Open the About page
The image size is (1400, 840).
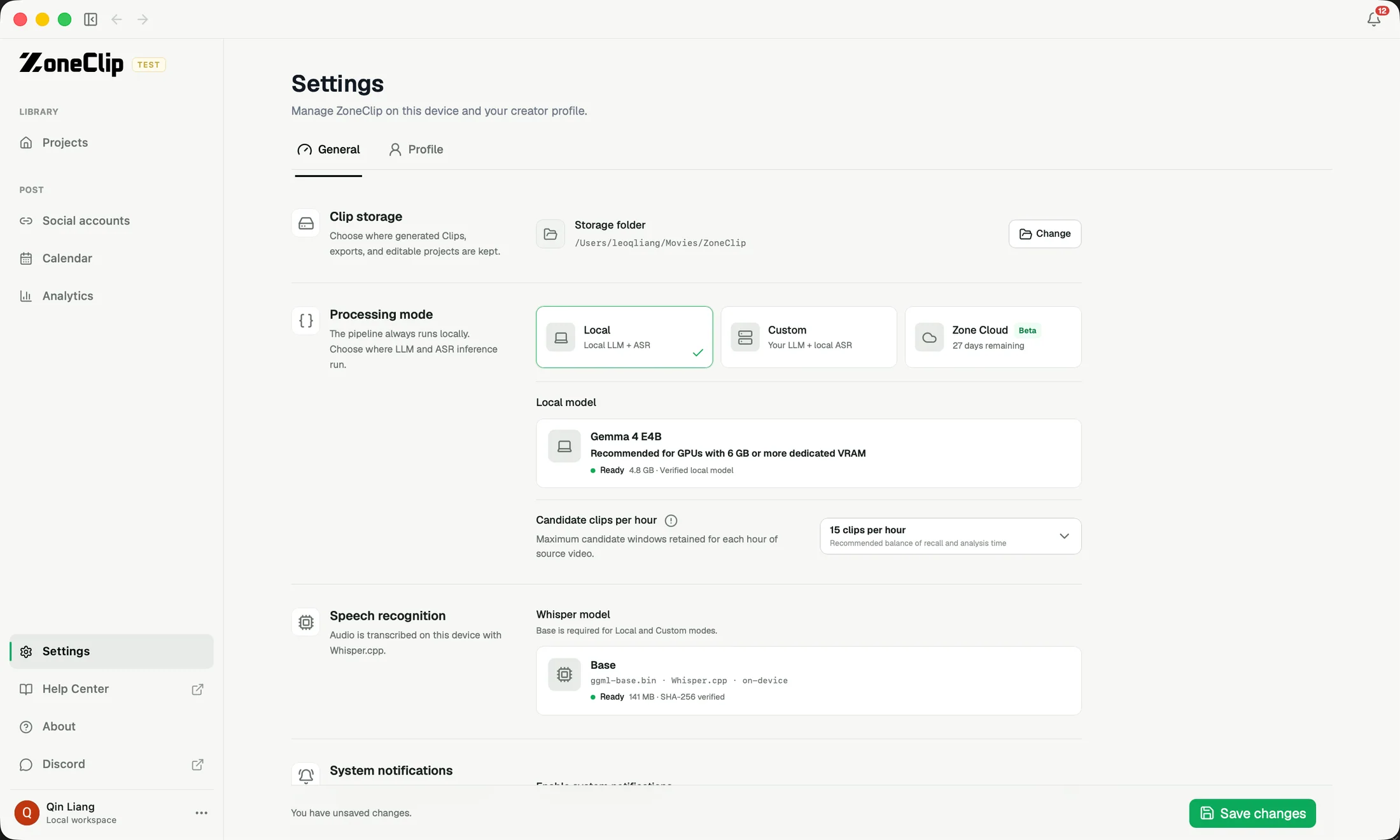click(111, 727)
